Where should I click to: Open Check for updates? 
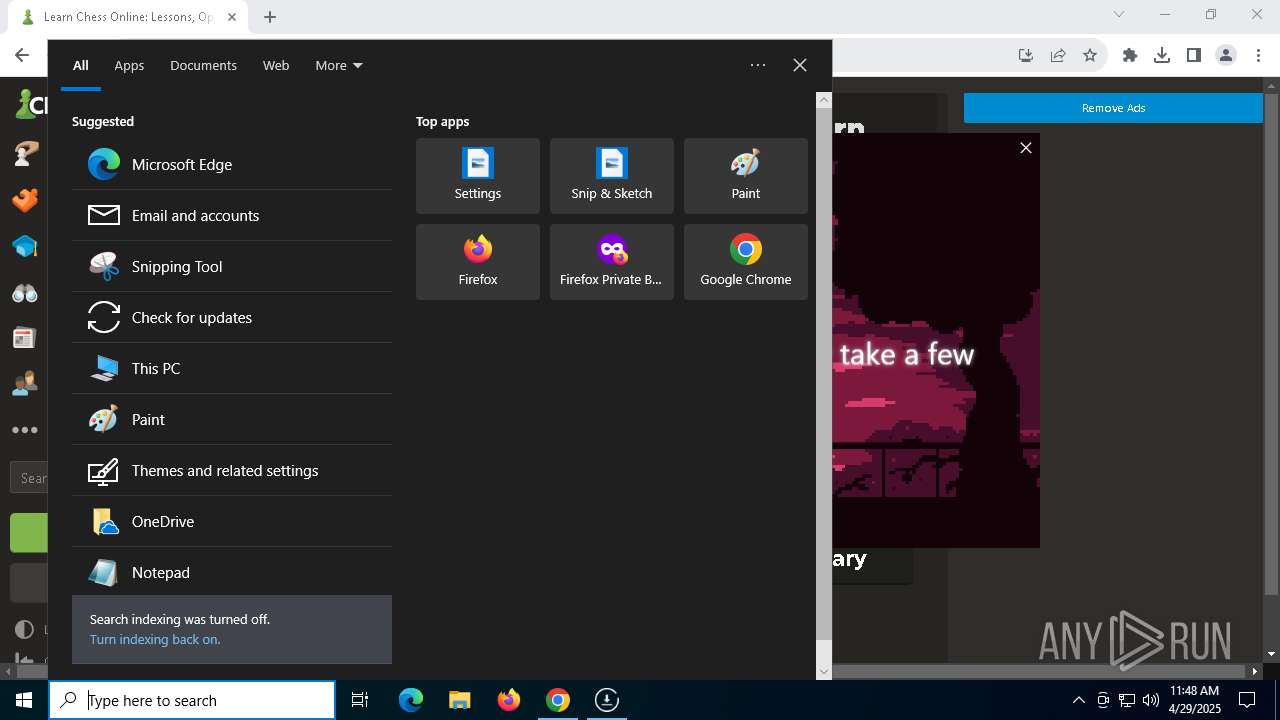pyautogui.click(x=232, y=317)
